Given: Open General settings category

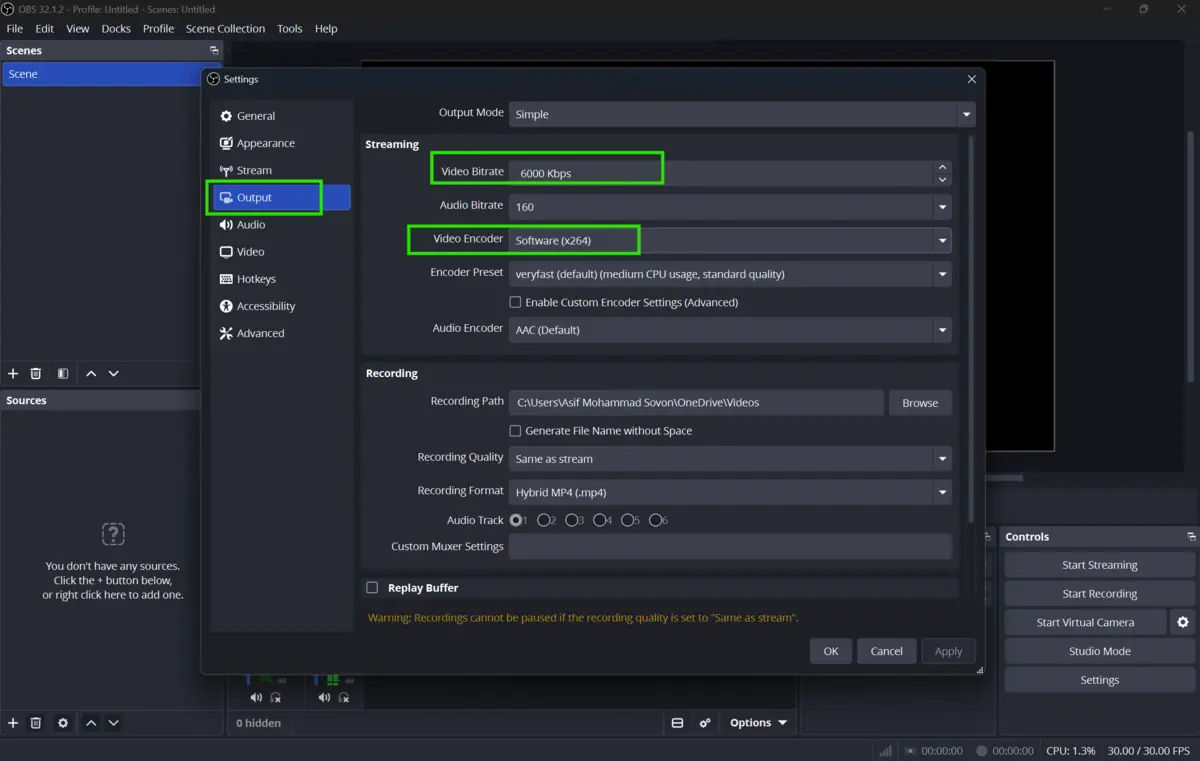Looking at the screenshot, I should [281, 116].
